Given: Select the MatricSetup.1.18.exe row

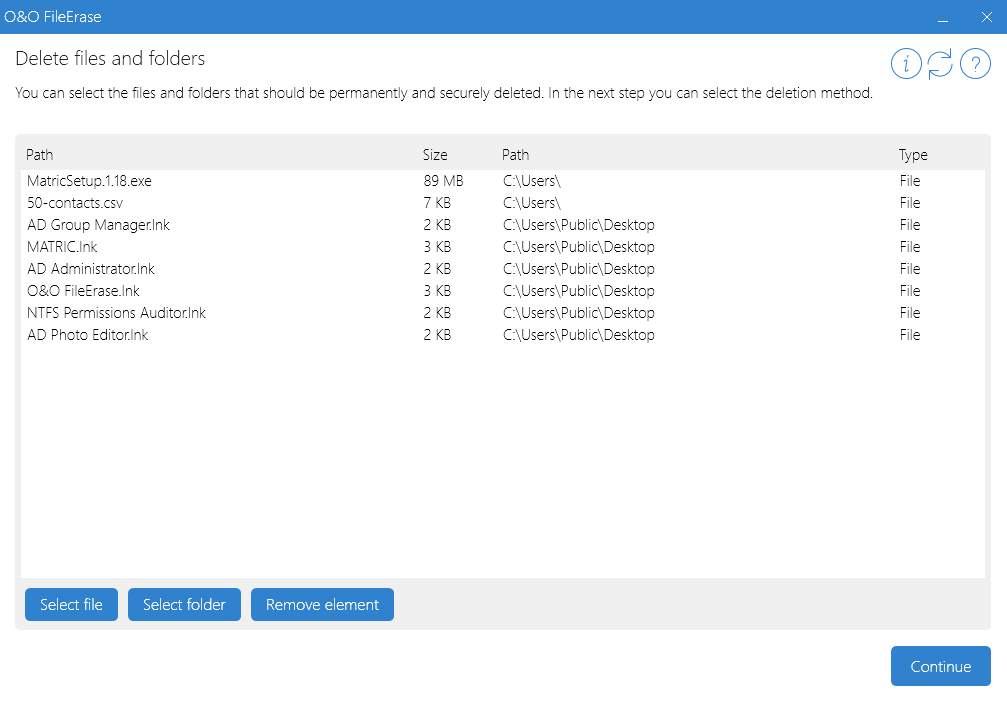Looking at the screenshot, I should pos(90,181).
